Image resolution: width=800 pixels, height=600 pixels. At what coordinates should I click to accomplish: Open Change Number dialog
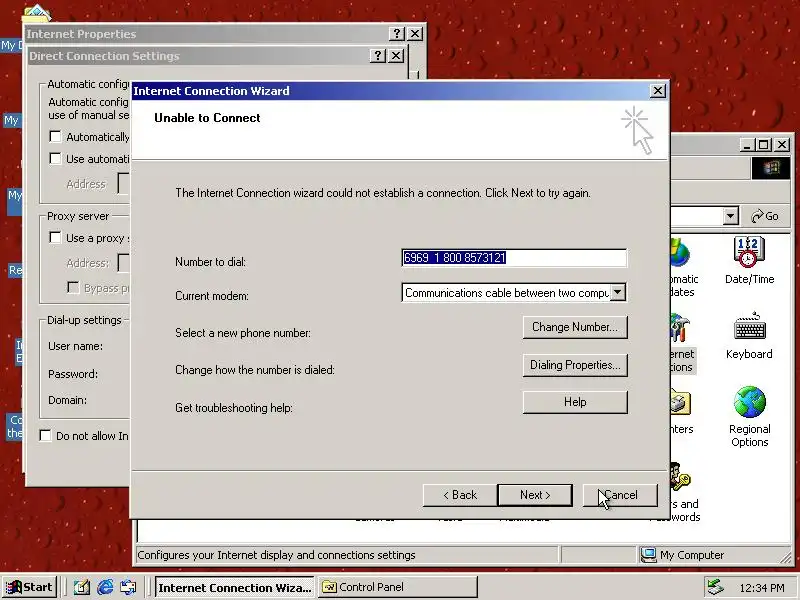575,327
